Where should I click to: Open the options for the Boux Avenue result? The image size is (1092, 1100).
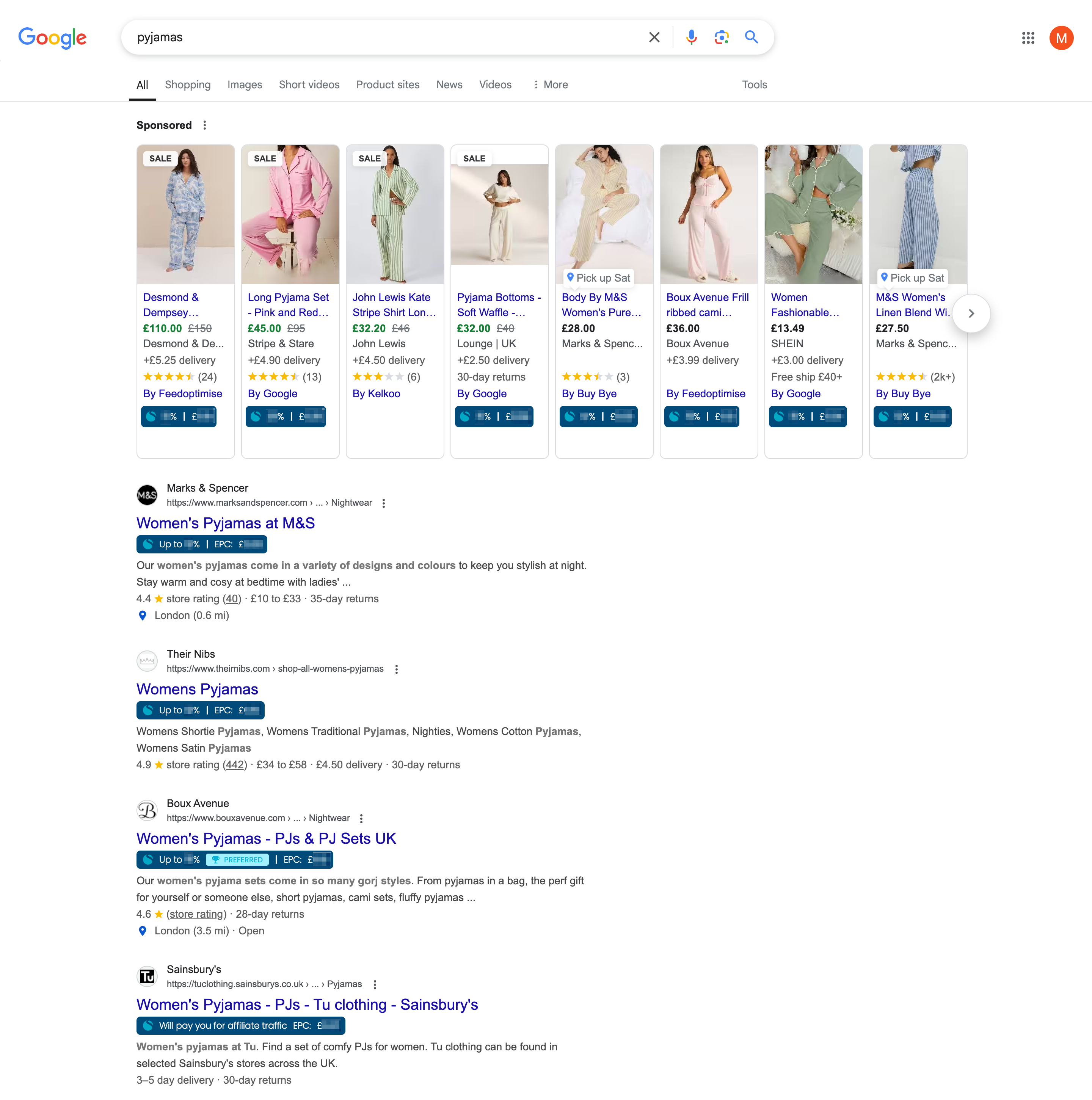361,819
